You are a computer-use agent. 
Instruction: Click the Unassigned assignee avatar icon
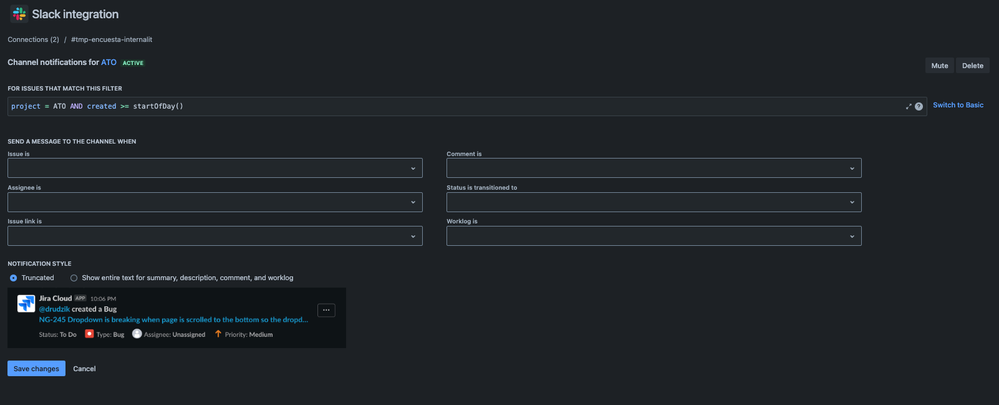pos(136,334)
